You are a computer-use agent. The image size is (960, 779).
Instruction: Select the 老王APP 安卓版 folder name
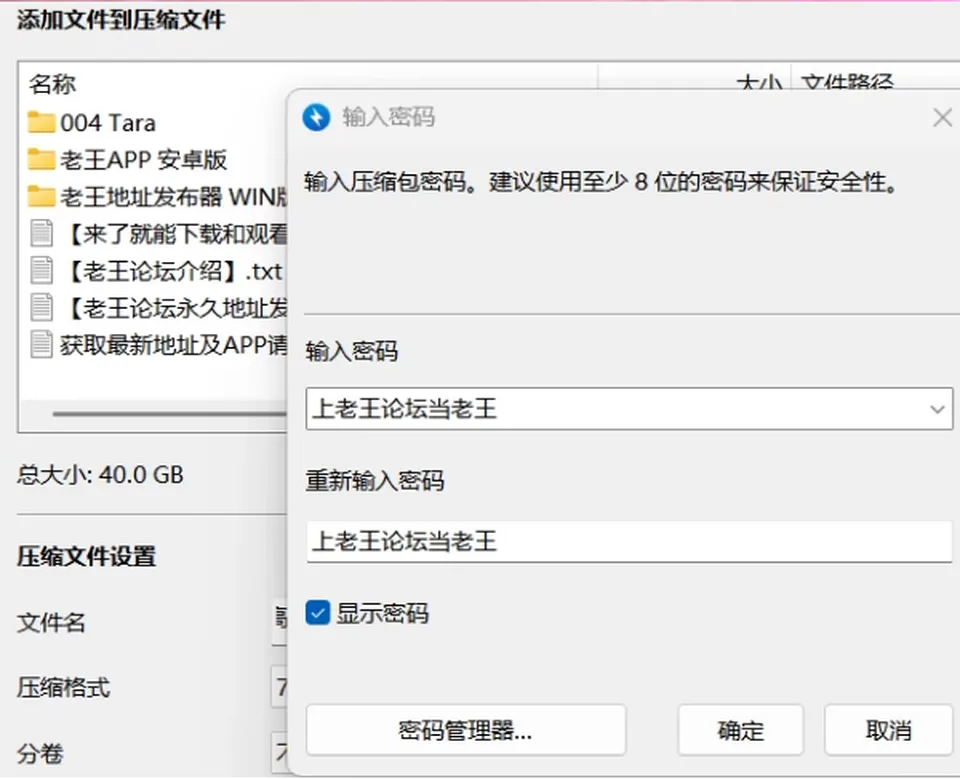click(143, 160)
